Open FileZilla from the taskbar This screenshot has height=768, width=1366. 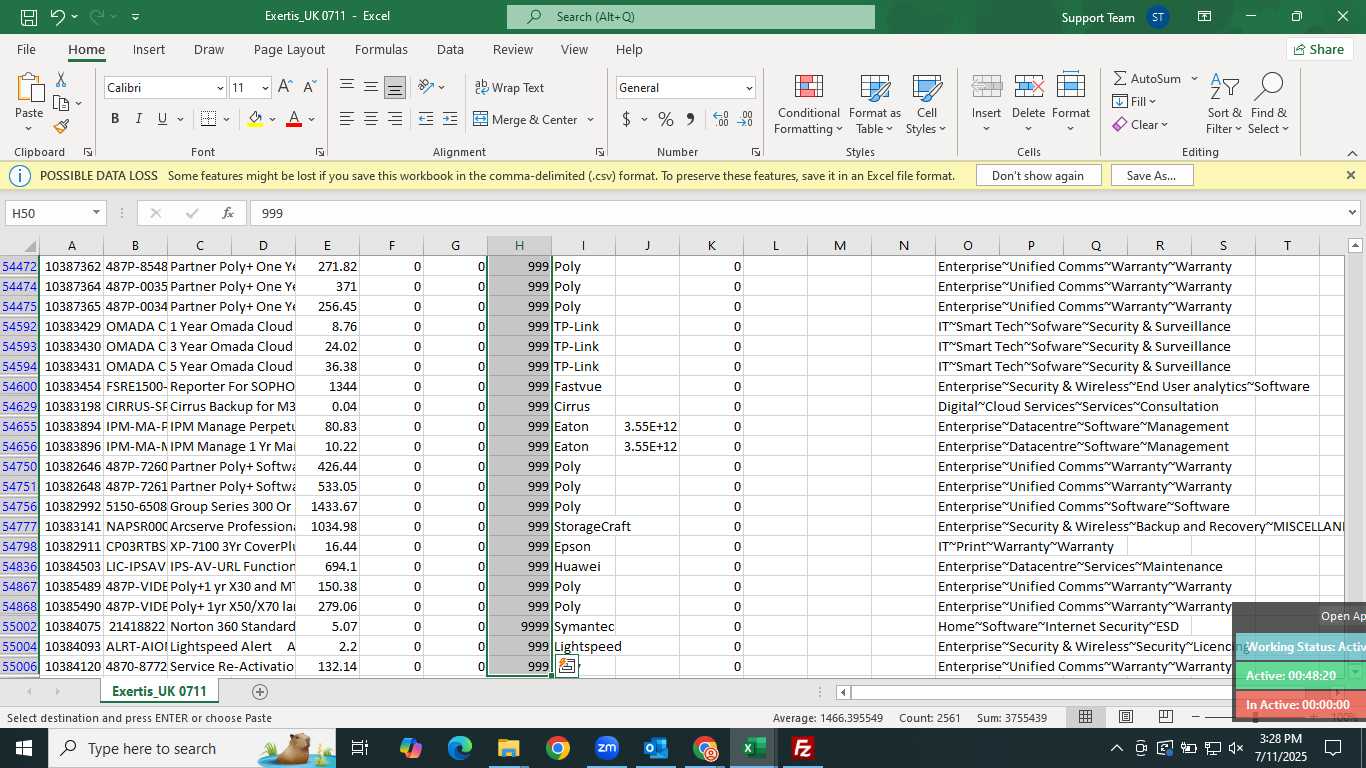(802, 748)
